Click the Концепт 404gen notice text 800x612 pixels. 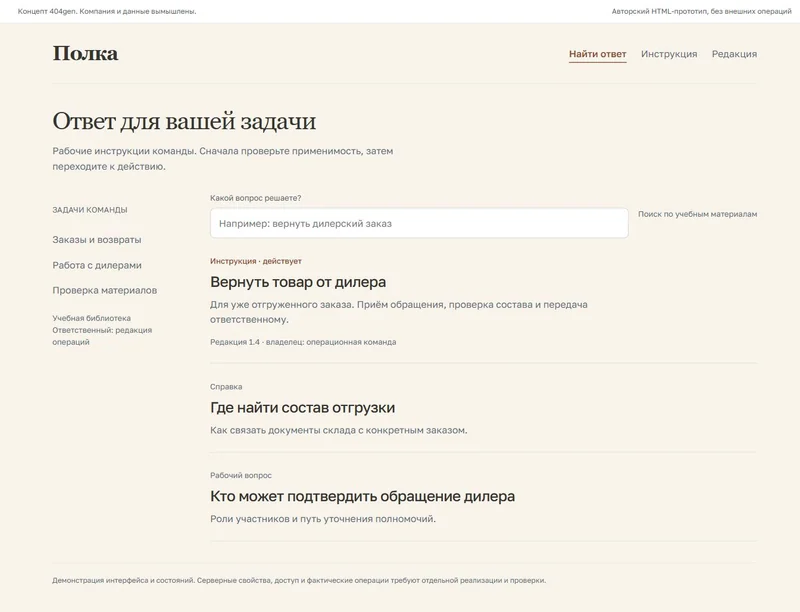click(107, 11)
